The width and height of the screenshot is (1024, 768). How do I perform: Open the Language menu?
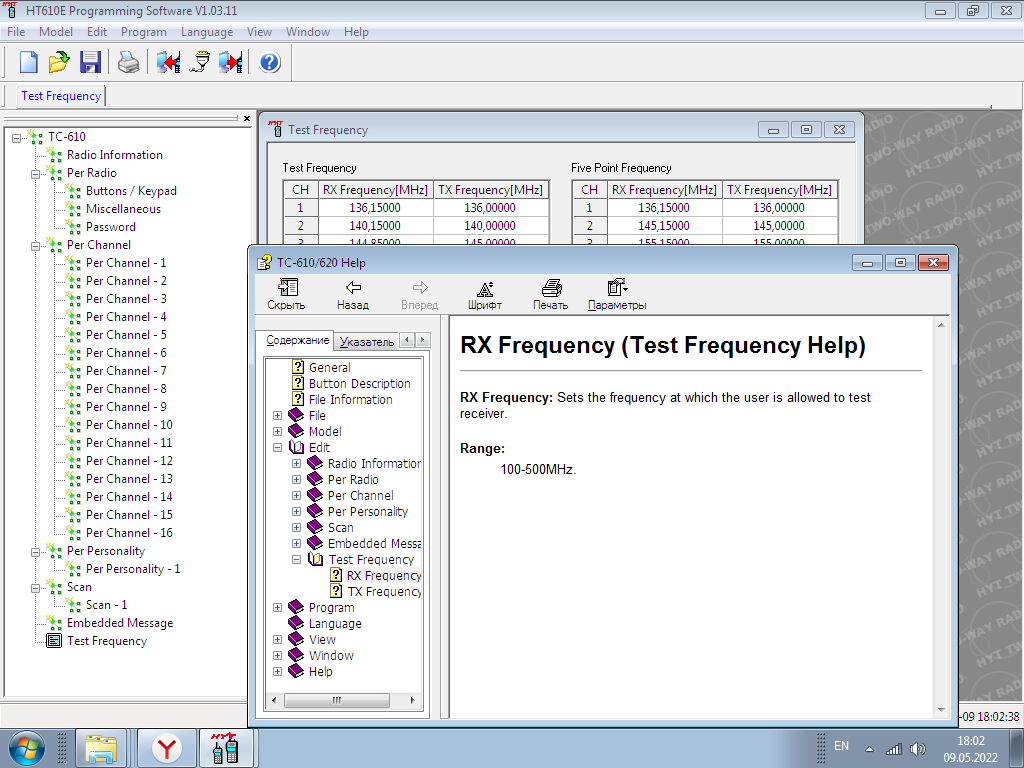tap(206, 32)
